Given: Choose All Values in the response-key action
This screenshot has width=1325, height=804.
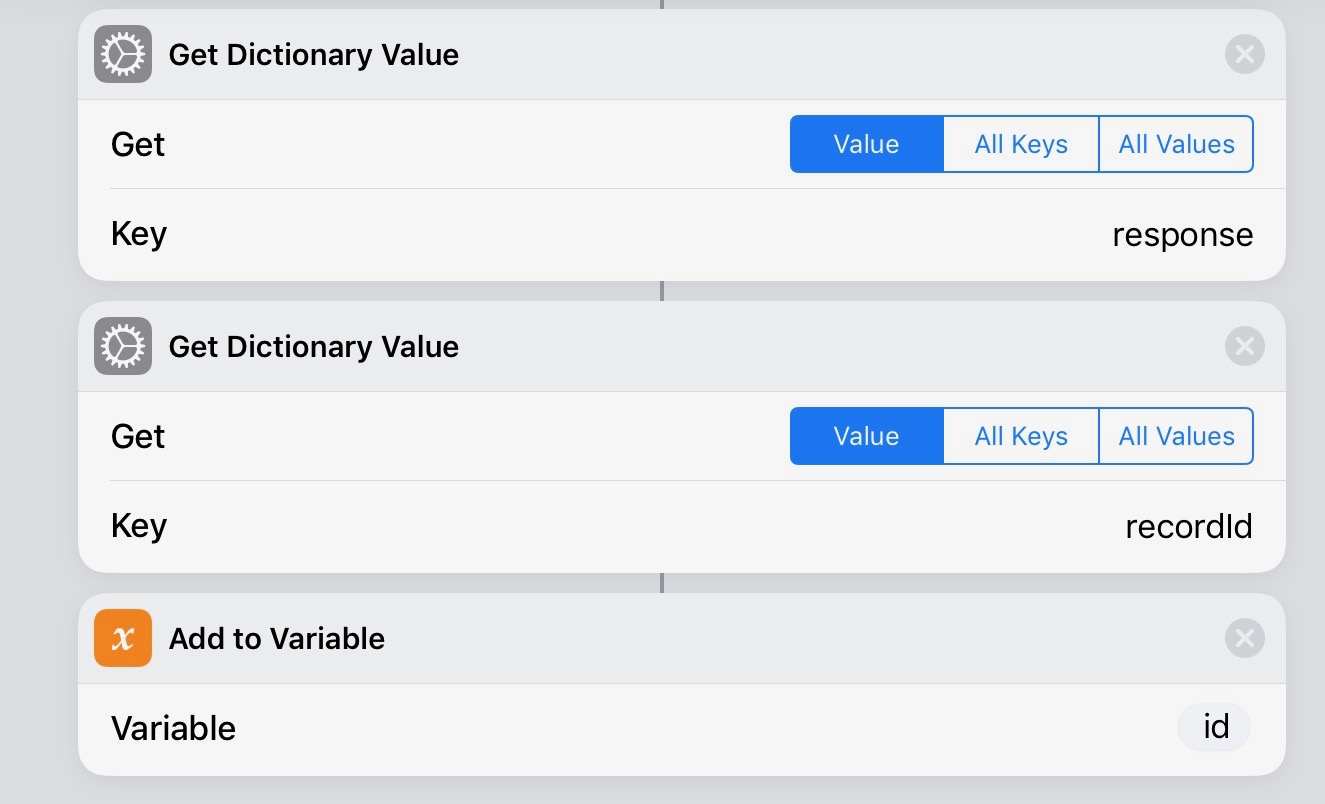Looking at the screenshot, I should (1176, 144).
